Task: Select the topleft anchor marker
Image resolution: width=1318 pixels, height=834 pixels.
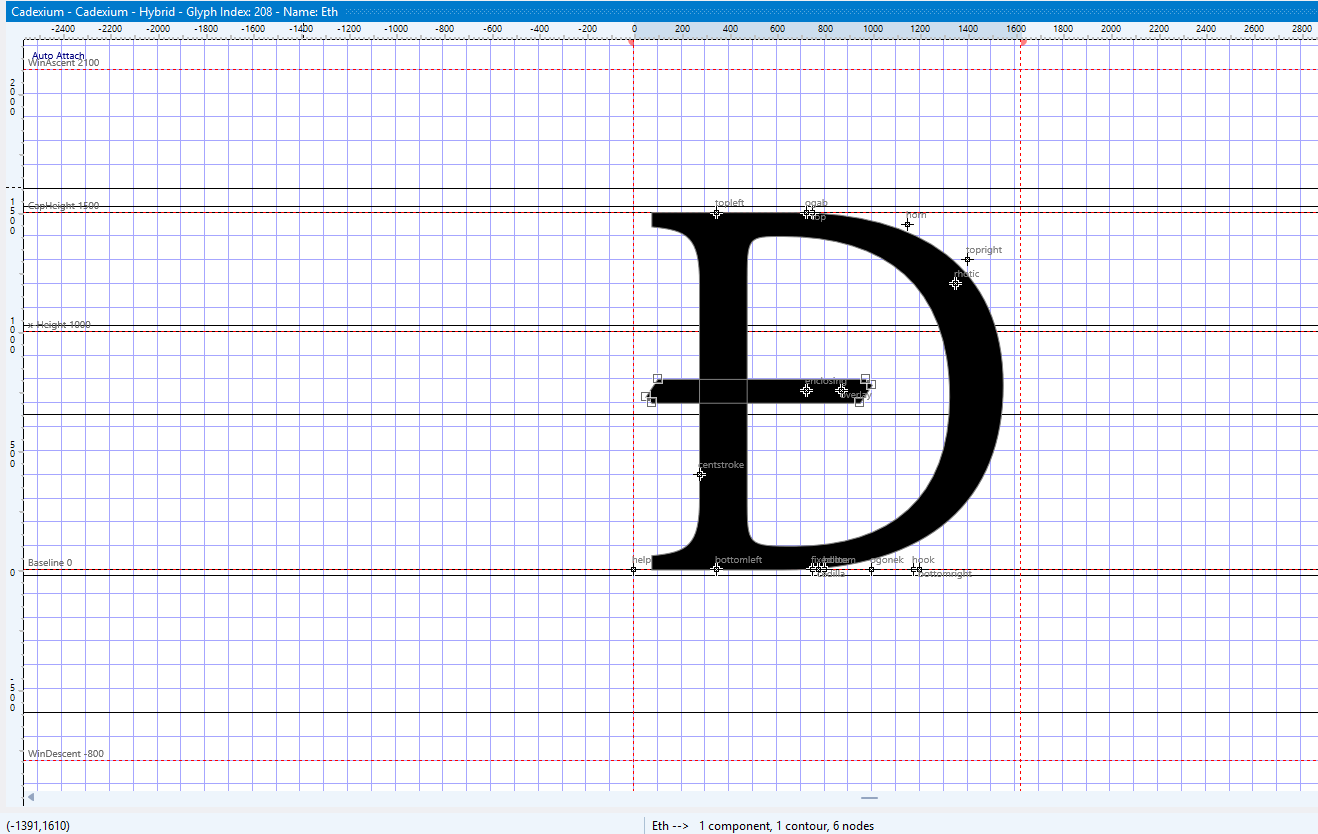Action: [x=716, y=213]
